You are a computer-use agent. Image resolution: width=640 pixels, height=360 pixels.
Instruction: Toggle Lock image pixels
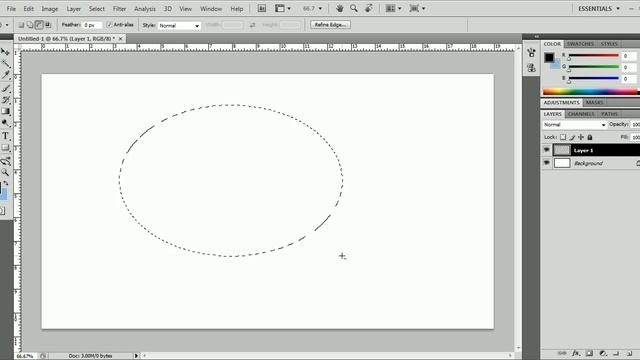(572, 137)
